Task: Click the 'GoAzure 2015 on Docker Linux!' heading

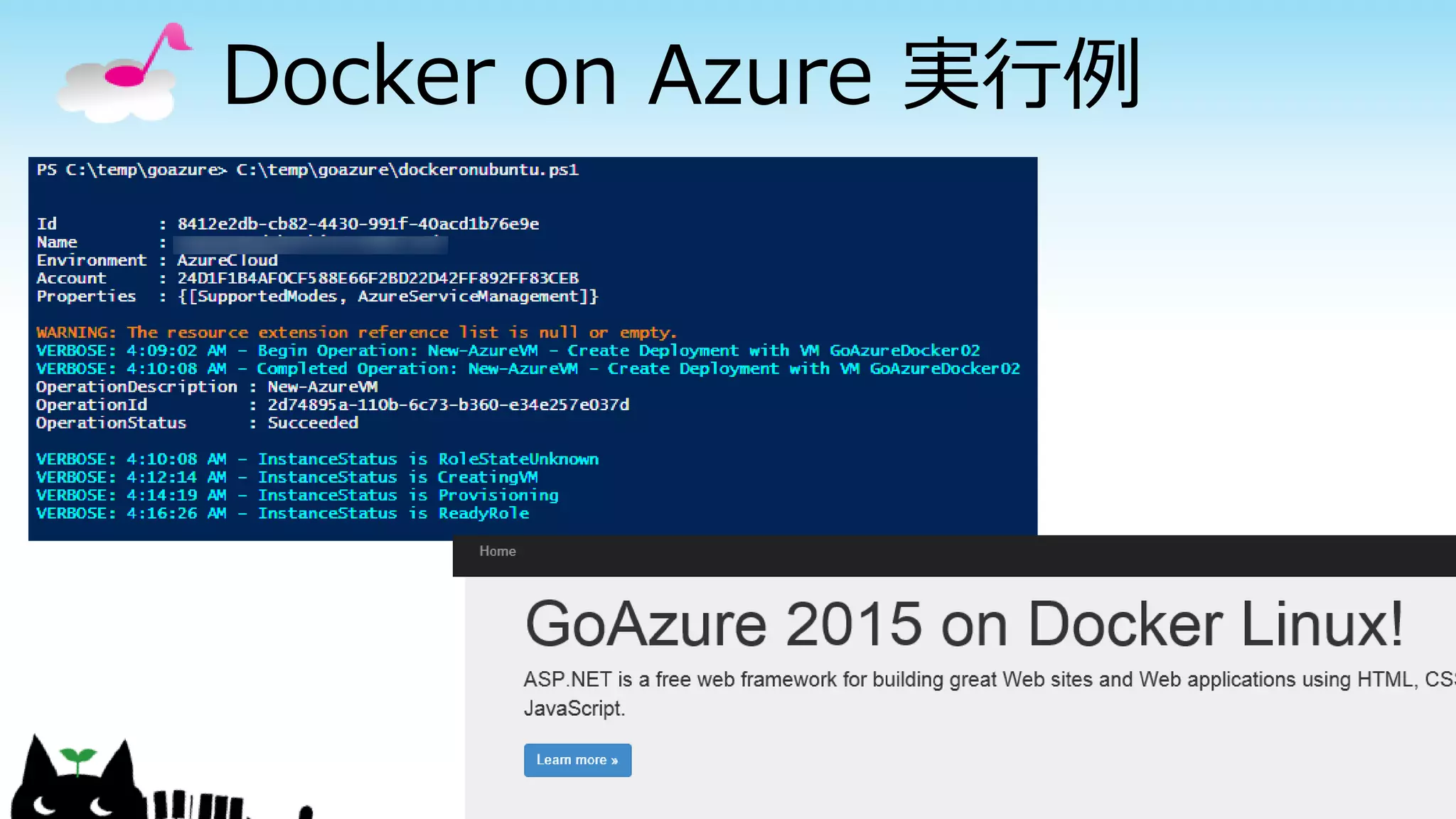Action: [x=964, y=624]
